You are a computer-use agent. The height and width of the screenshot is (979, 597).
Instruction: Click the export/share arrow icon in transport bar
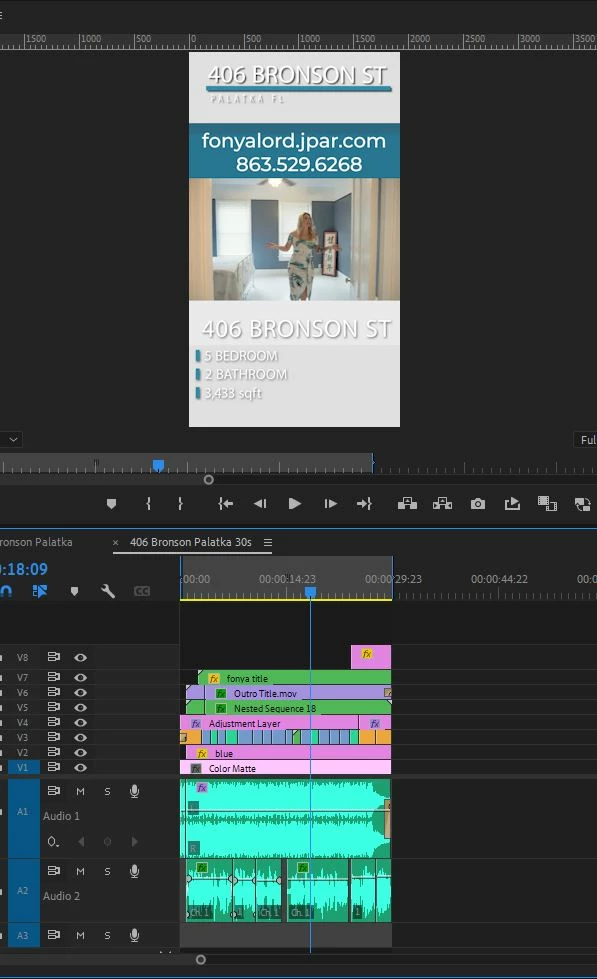(x=513, y=503)
